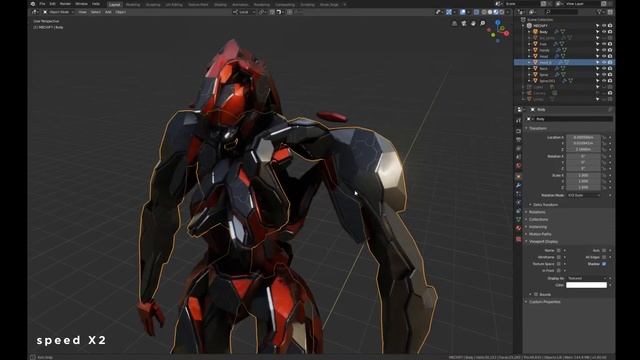Enable the All Edges checkbox
Image resolution: width=640 pixels, height=360 pixels.
click(x=604, y=257)
